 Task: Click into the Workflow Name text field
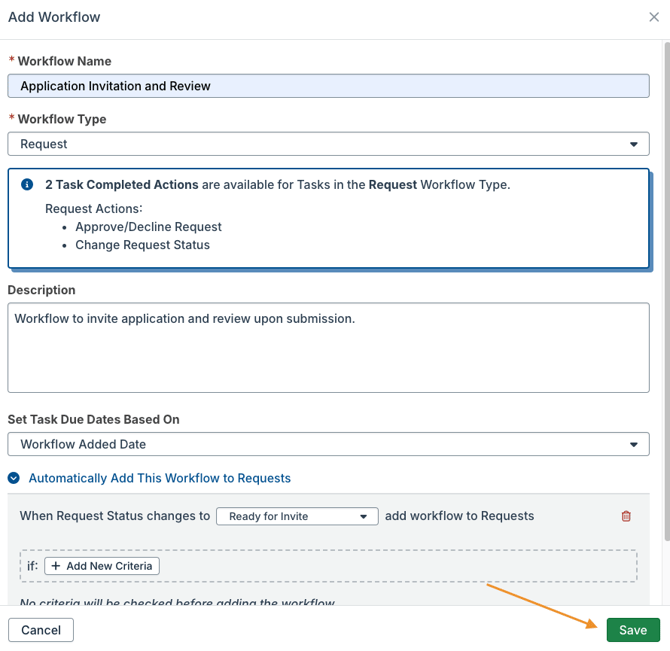[x=328, y=86]
